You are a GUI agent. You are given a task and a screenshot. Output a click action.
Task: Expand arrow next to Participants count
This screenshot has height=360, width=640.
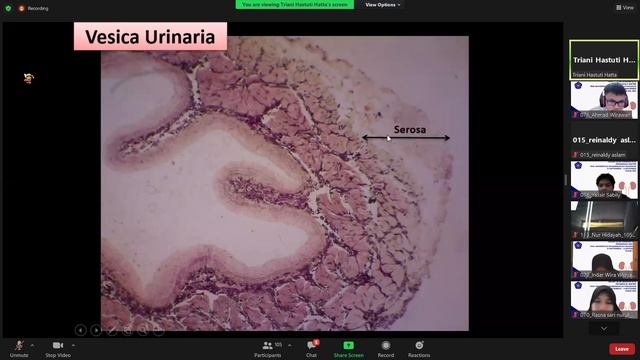[290, 345]
